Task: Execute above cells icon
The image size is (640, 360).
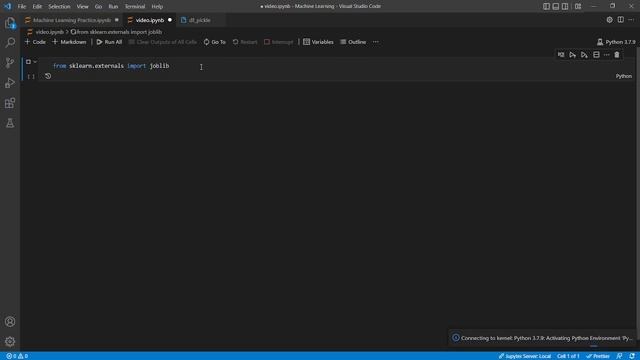Action: [573, 55]
